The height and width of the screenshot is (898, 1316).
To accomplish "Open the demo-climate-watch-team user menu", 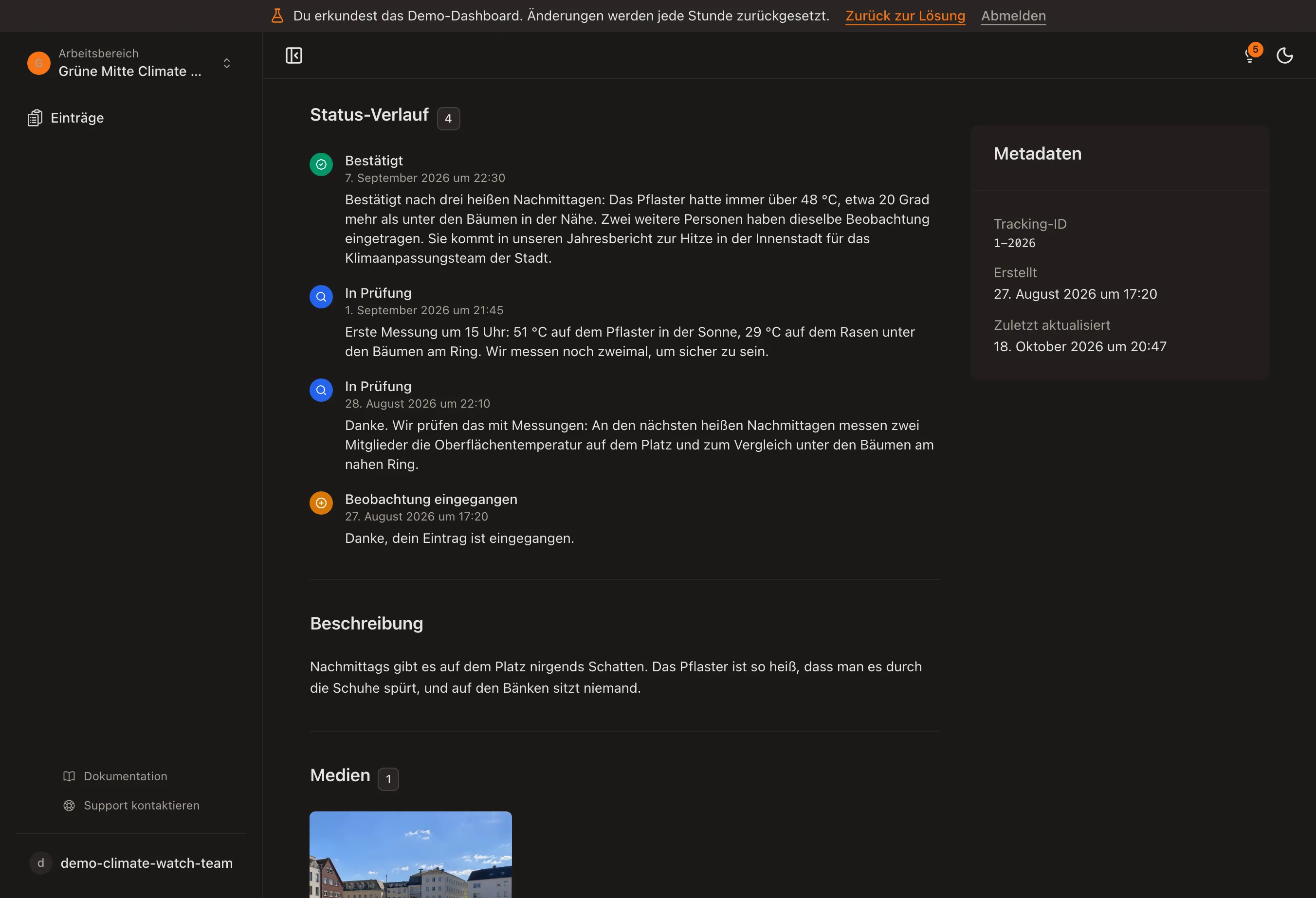I will coord(131,863).
